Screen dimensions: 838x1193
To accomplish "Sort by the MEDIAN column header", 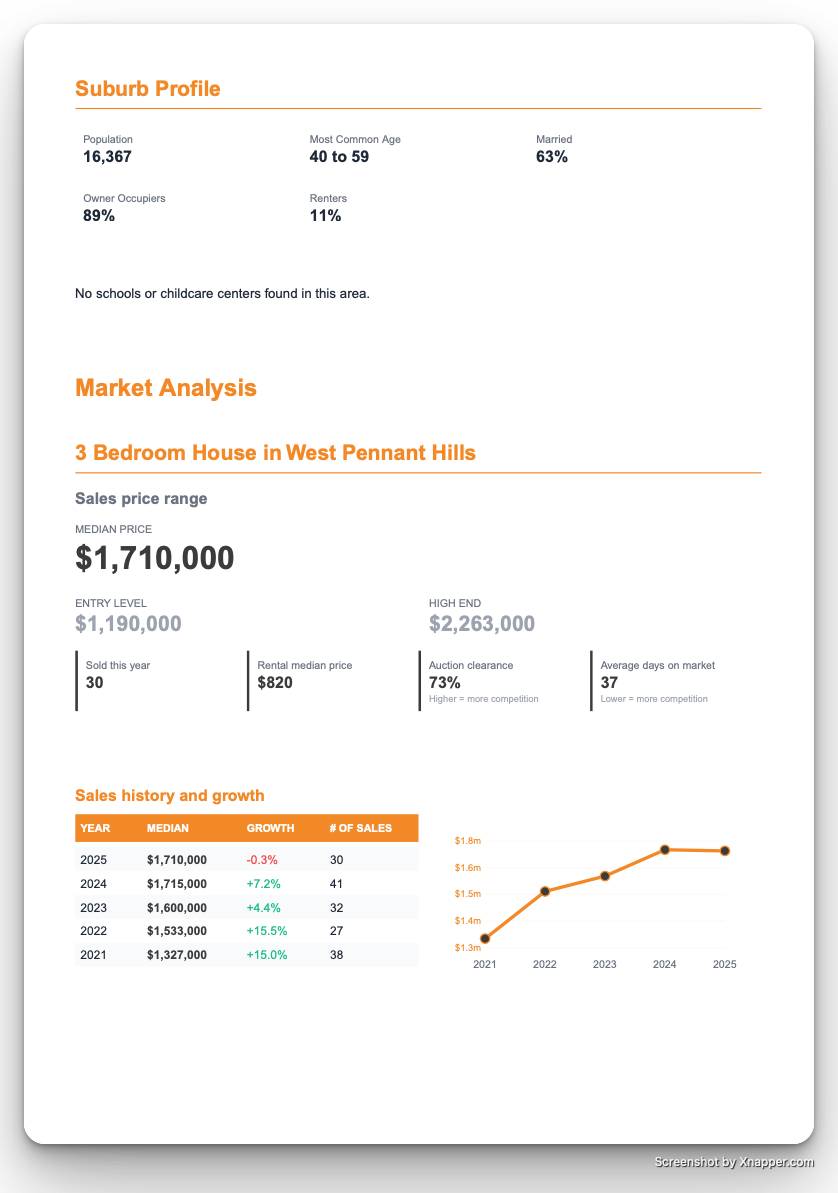I will 169,828.
